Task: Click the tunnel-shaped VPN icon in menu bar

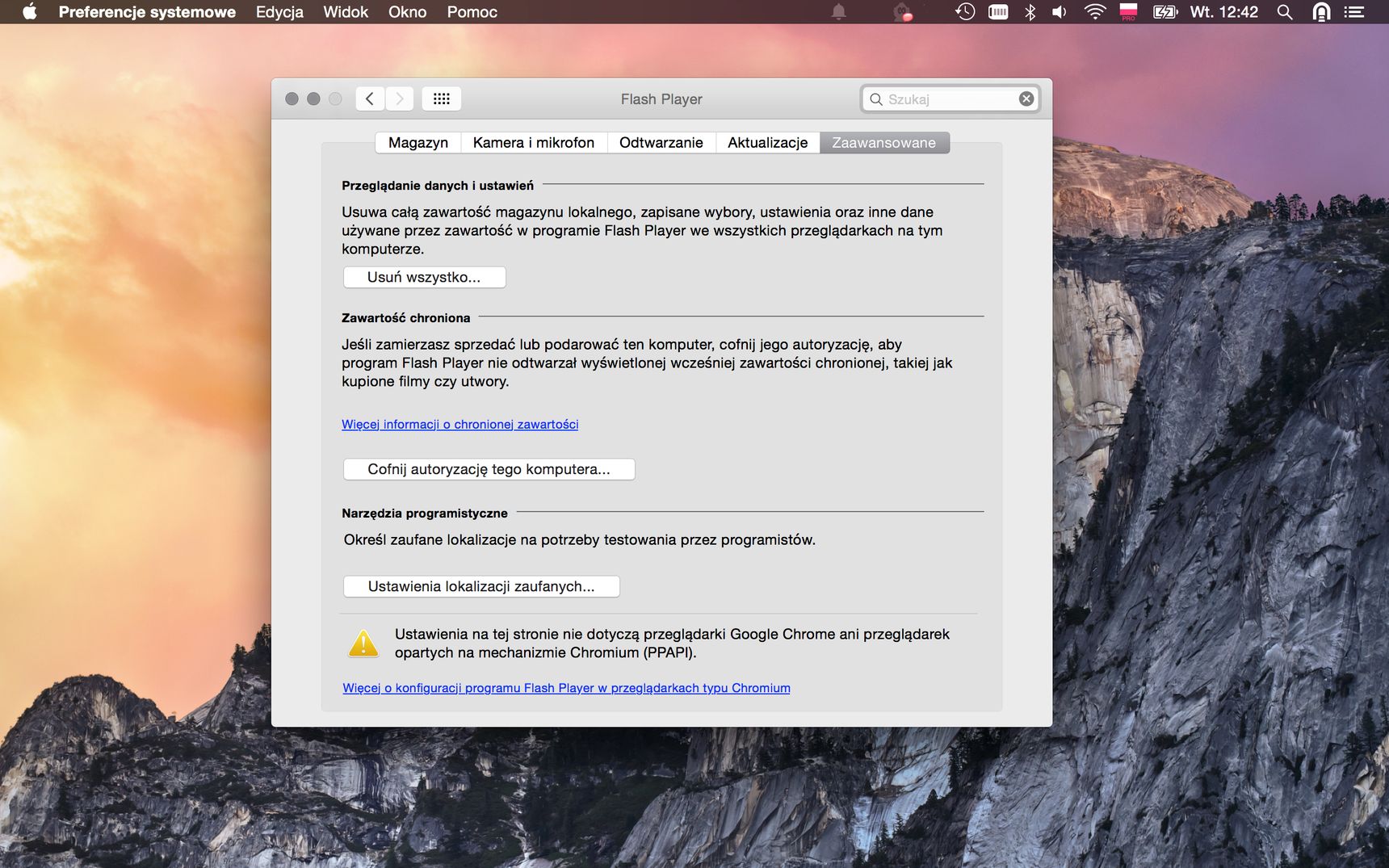Action: (1321, 12)
